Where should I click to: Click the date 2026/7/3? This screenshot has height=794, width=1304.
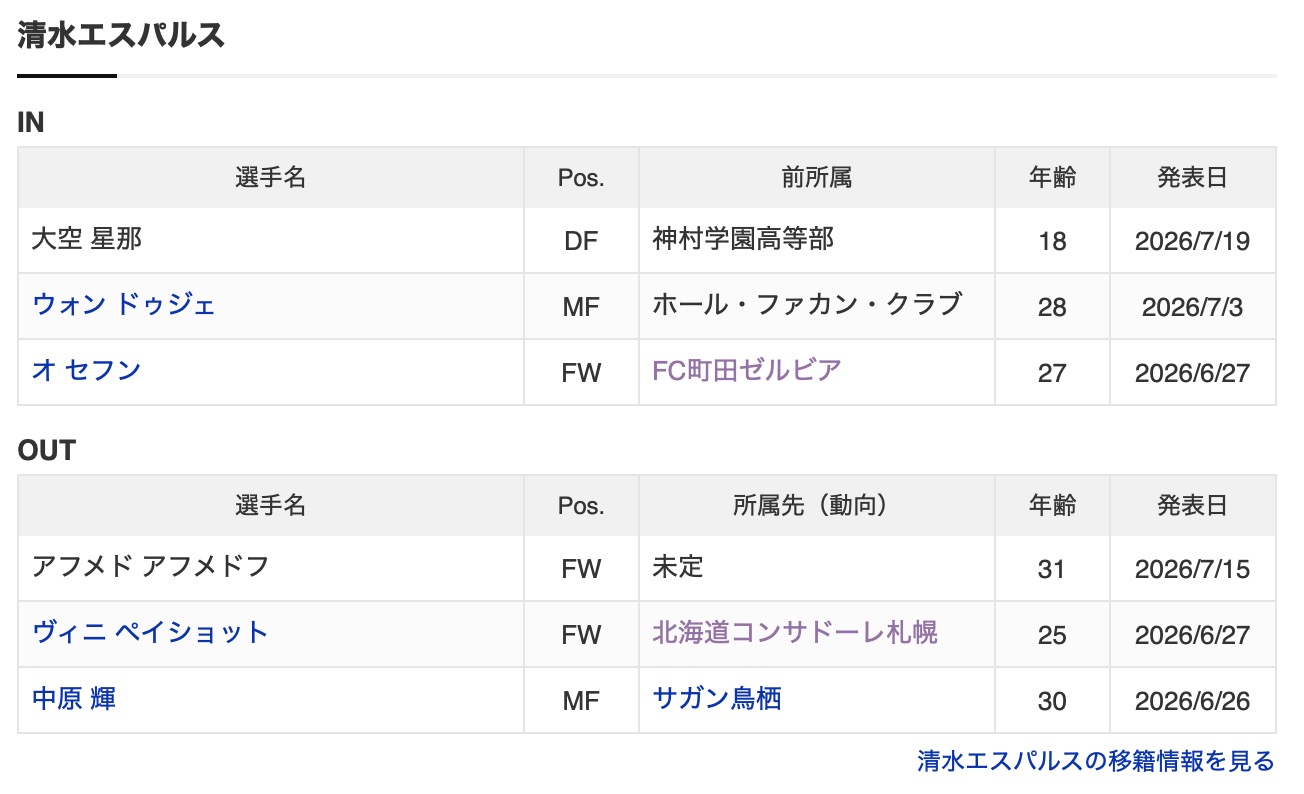coord(1192,307)
